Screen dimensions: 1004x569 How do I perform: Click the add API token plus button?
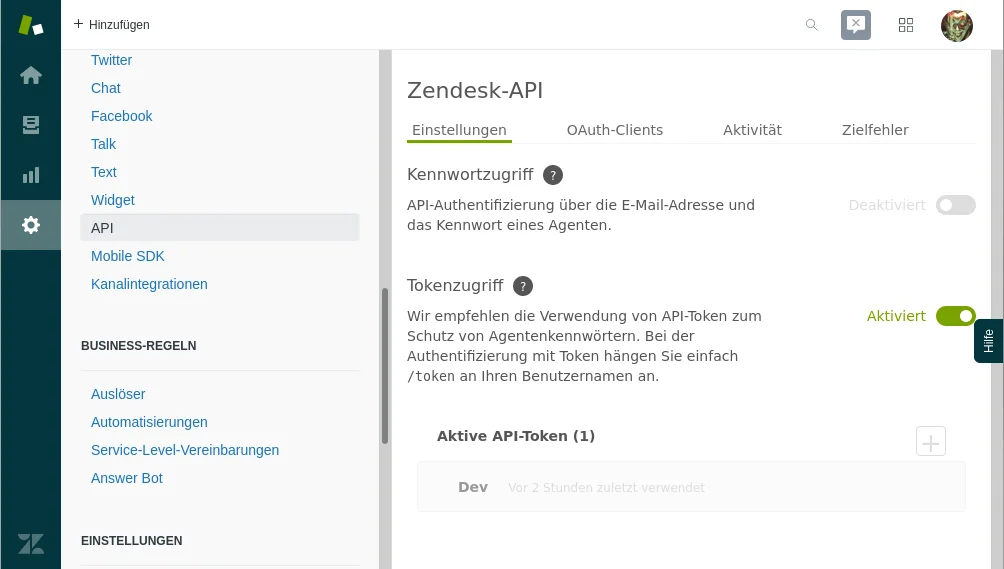[x=931, y=441]
